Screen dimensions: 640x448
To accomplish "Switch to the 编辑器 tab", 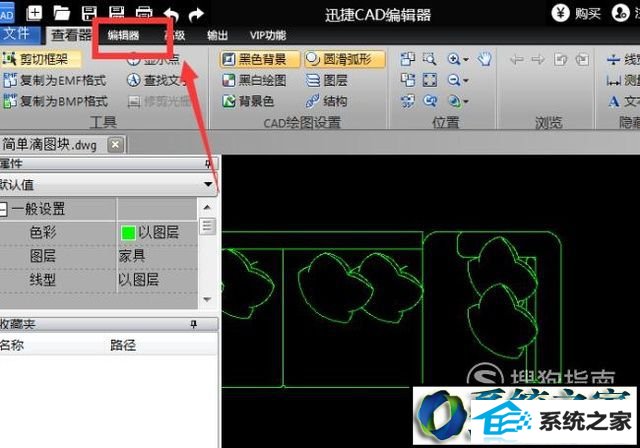I will (123, 35).
